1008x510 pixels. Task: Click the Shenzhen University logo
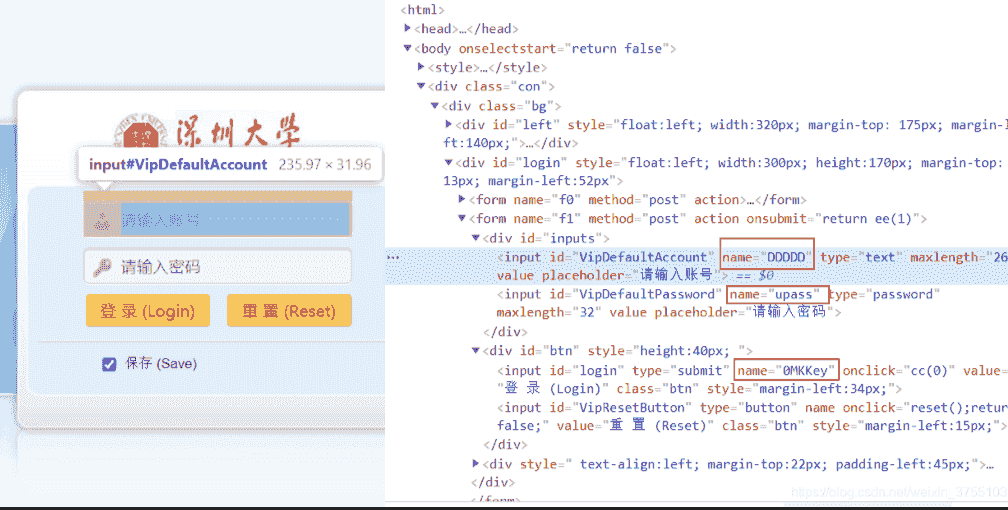207,132
